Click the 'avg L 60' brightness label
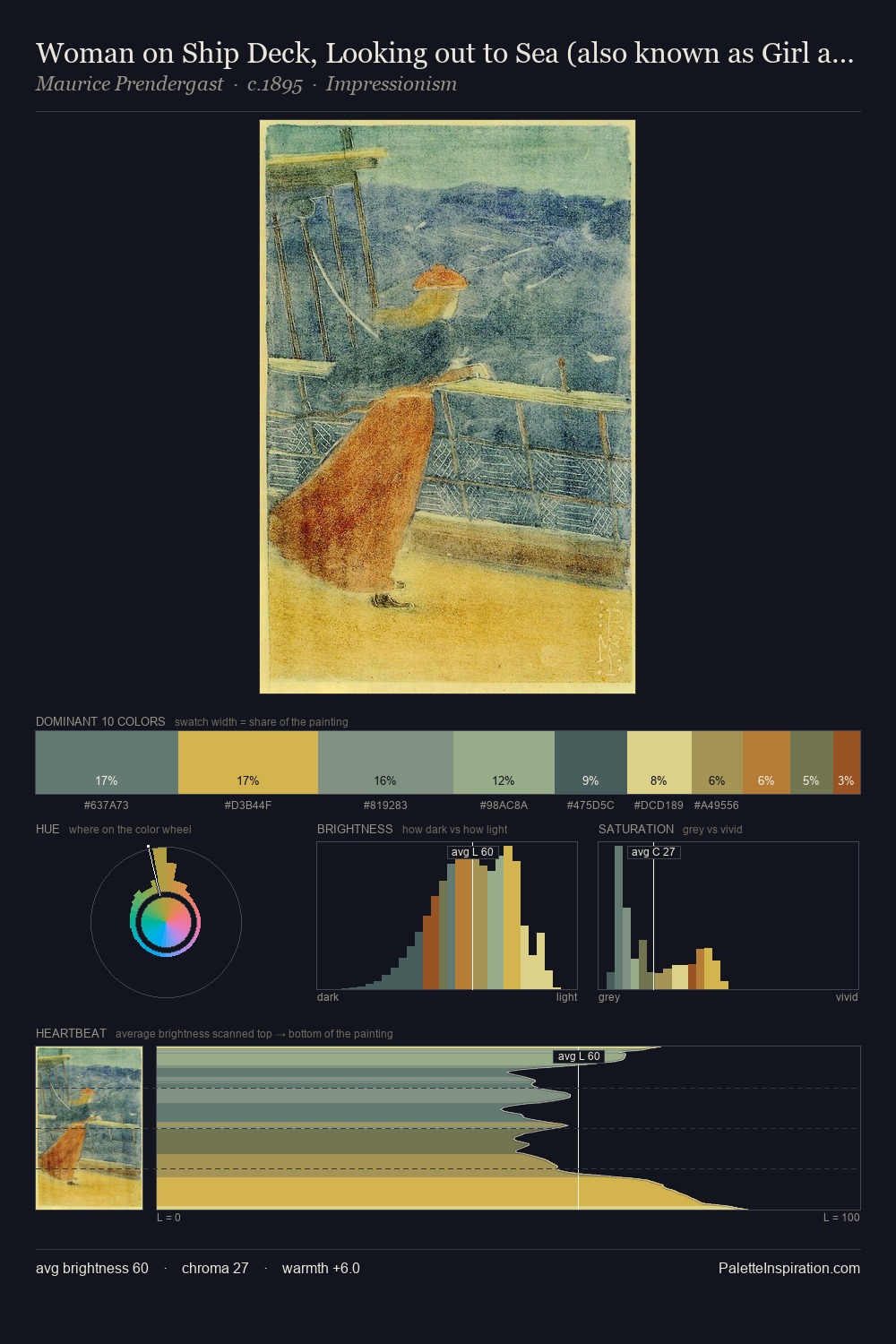Screen dimensions: 896x1344 (472, 852)
